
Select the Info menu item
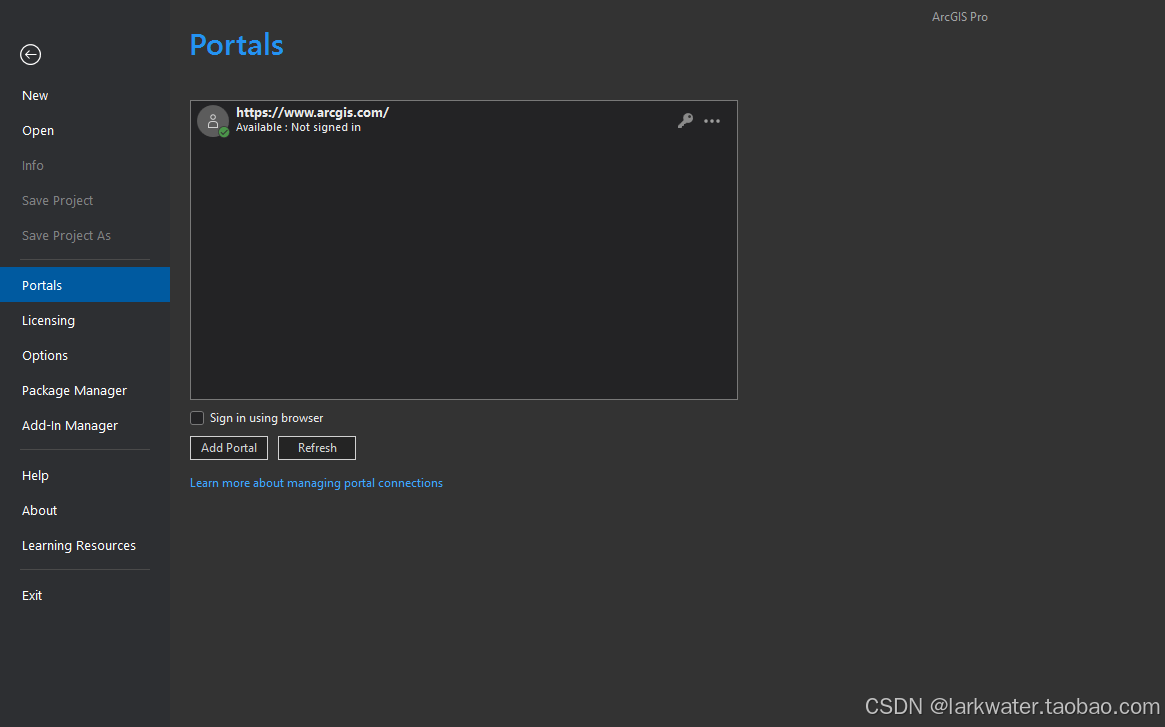(x=85, y=165)
